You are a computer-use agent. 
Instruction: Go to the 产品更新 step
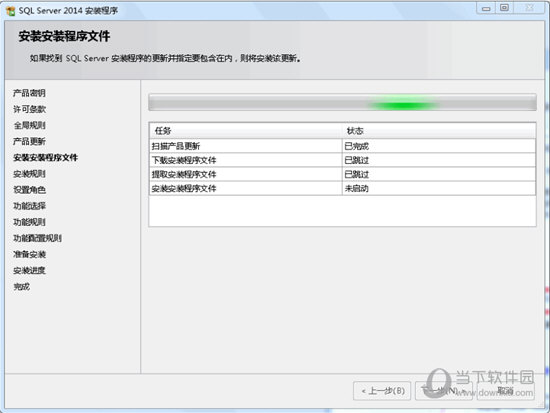(29, 141)
